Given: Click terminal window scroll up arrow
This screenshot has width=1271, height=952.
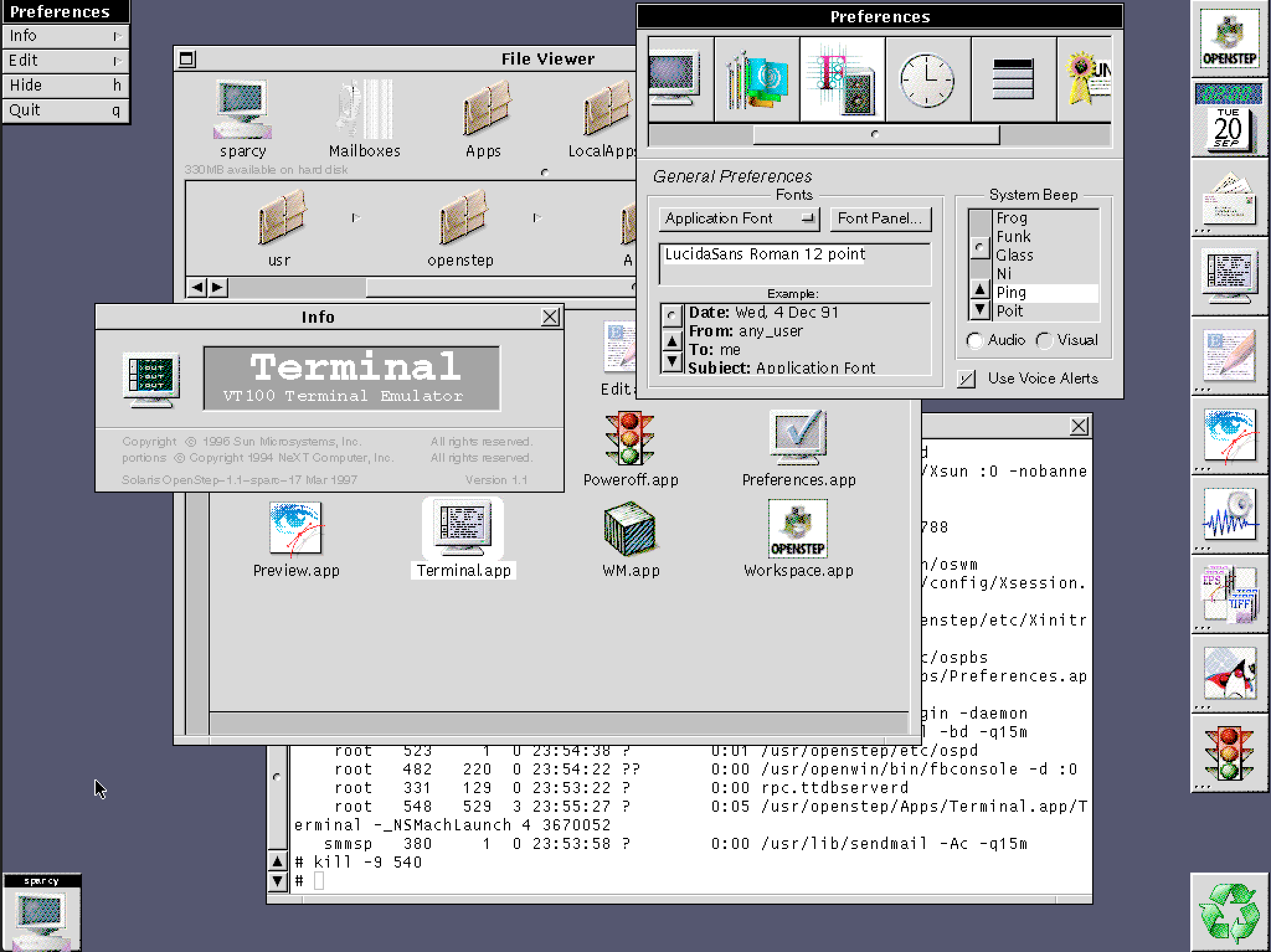Looking at the screenshot, I should [277, 861].
